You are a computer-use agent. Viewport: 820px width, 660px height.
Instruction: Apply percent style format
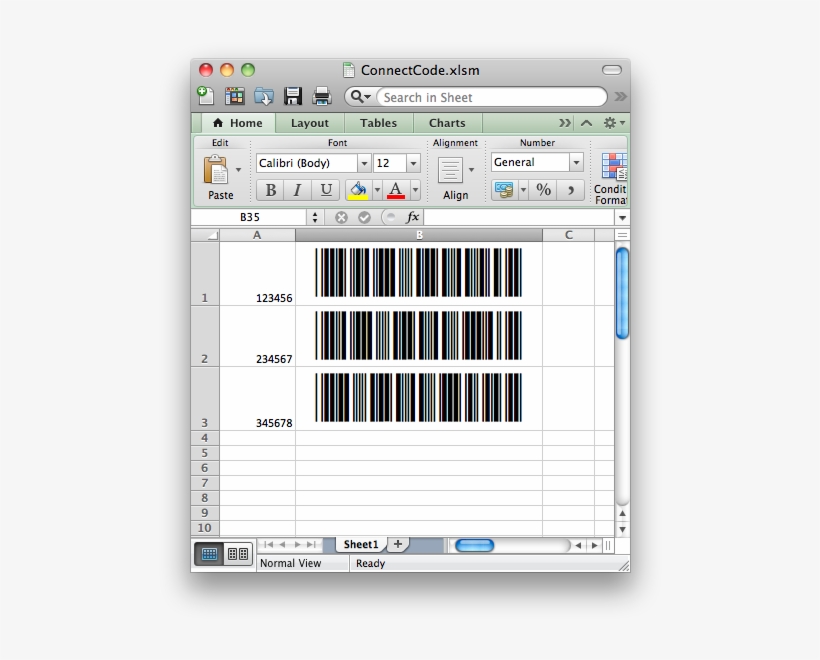tap(543, 190)
